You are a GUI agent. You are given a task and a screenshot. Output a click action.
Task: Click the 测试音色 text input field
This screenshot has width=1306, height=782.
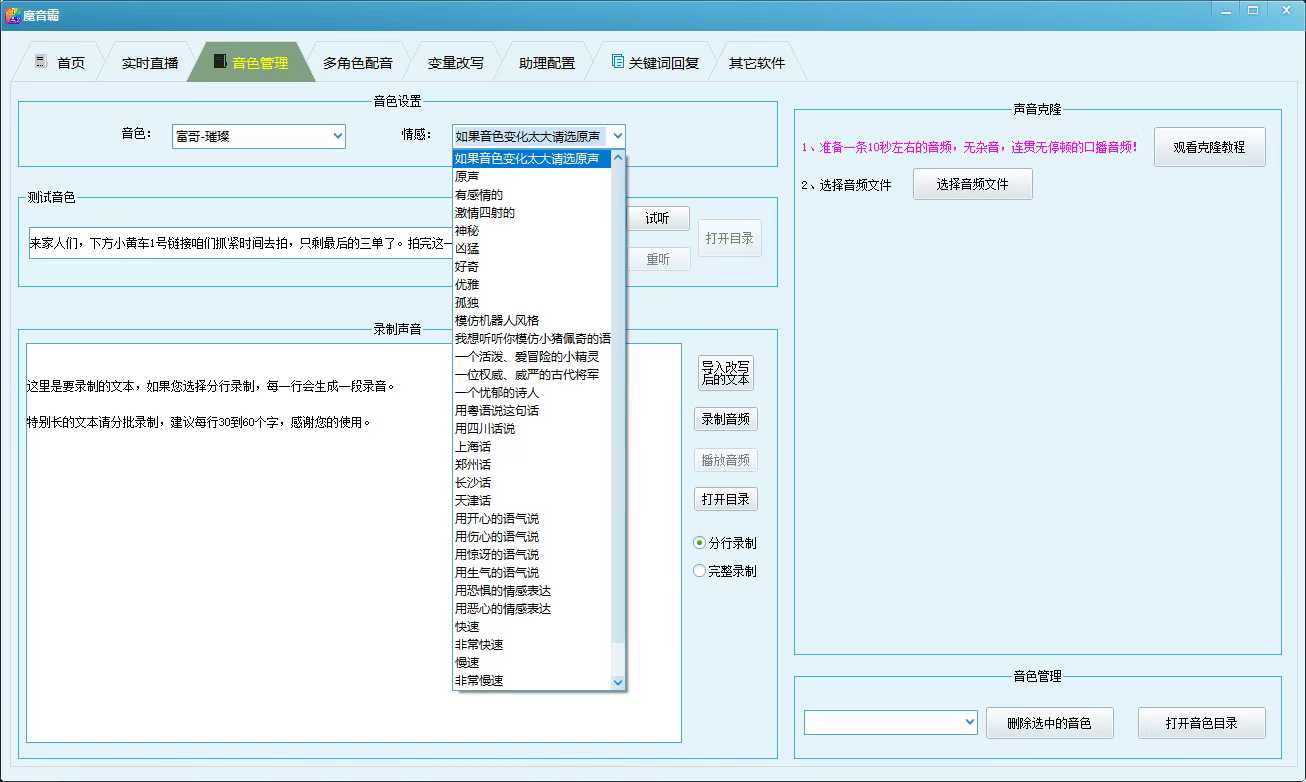[x=240, y=243]
